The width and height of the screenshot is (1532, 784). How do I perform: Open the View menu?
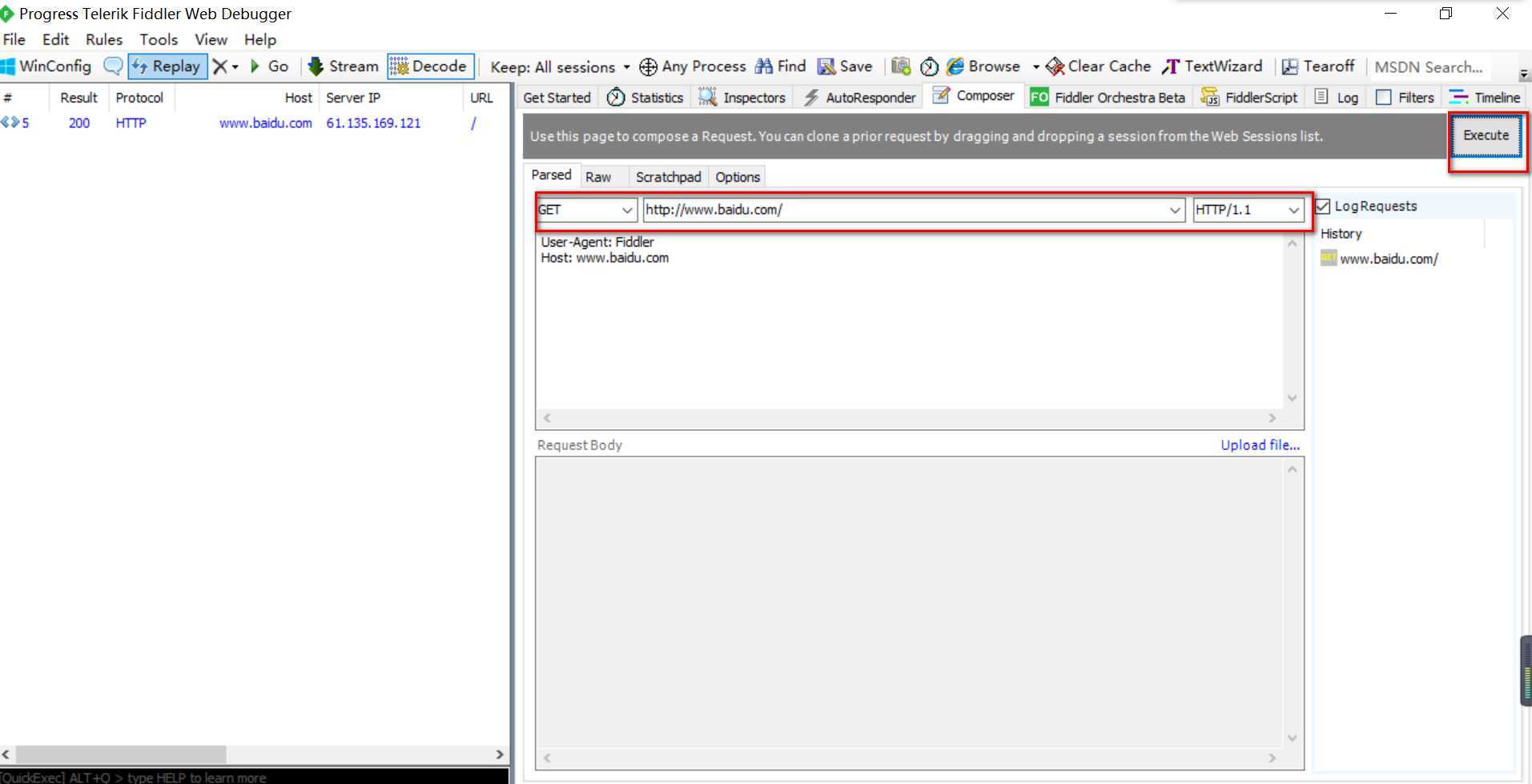pos(211,39)
